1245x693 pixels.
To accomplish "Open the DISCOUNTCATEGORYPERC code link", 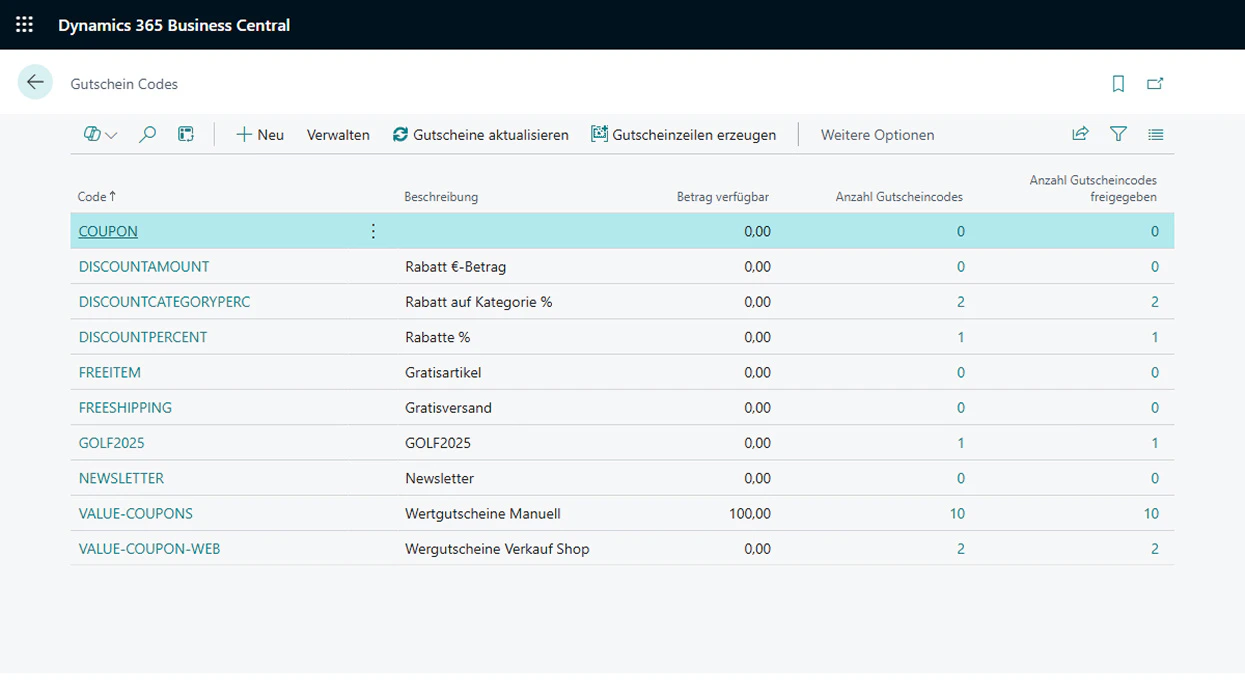I will click(x=164, y=302).
